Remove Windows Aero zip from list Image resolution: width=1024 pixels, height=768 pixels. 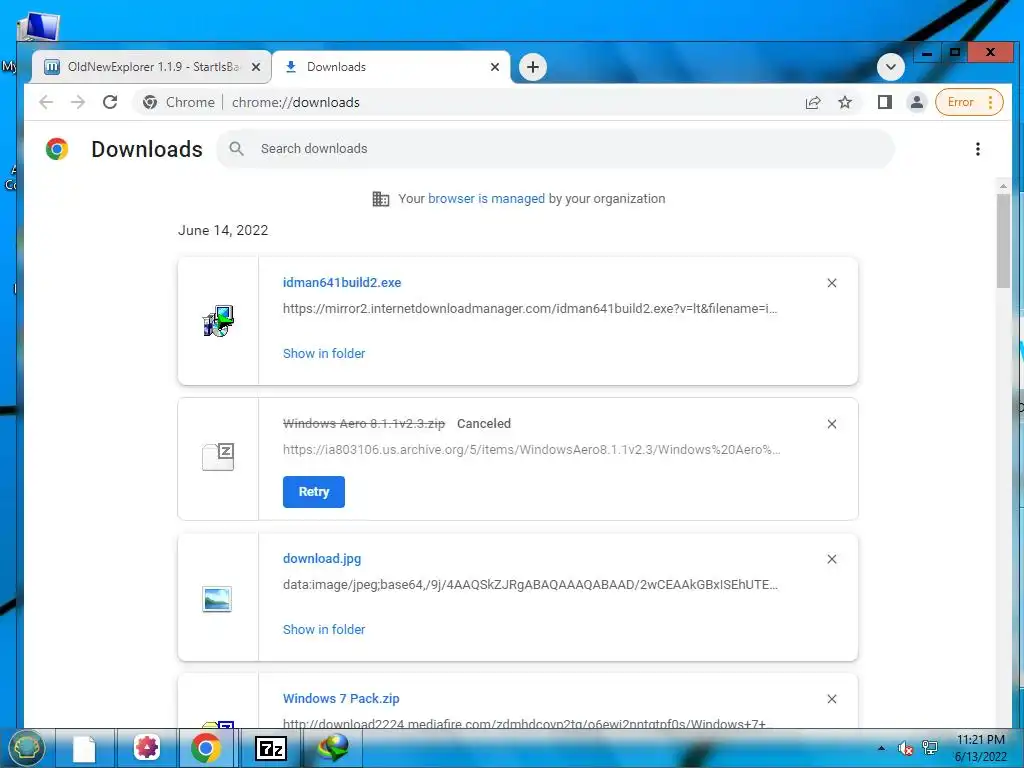832,424
